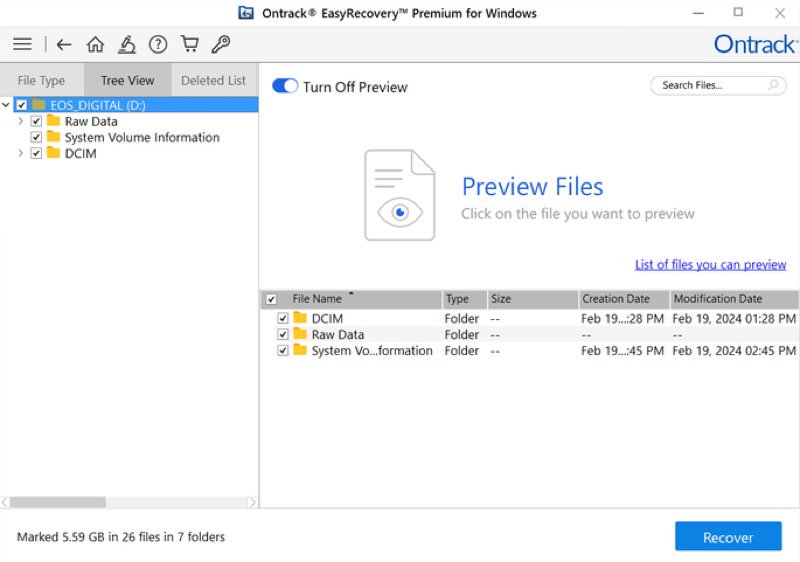
Task: Open the shopping cart purchase icon
Action: [190, 44]
